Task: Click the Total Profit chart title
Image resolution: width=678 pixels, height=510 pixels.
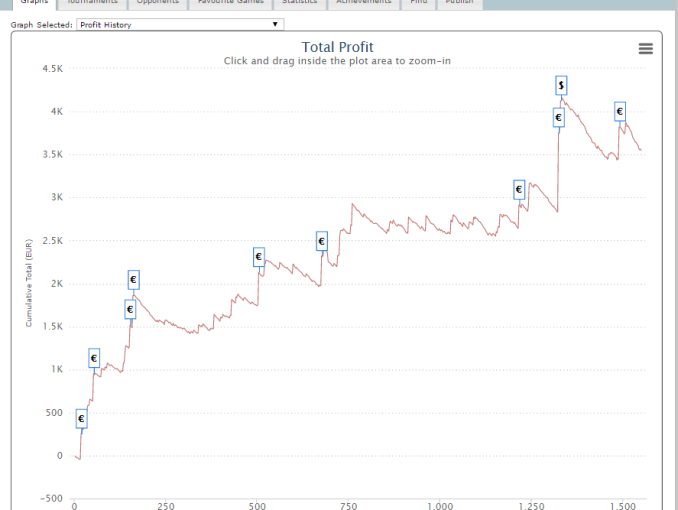Action: tap(337, 47)
